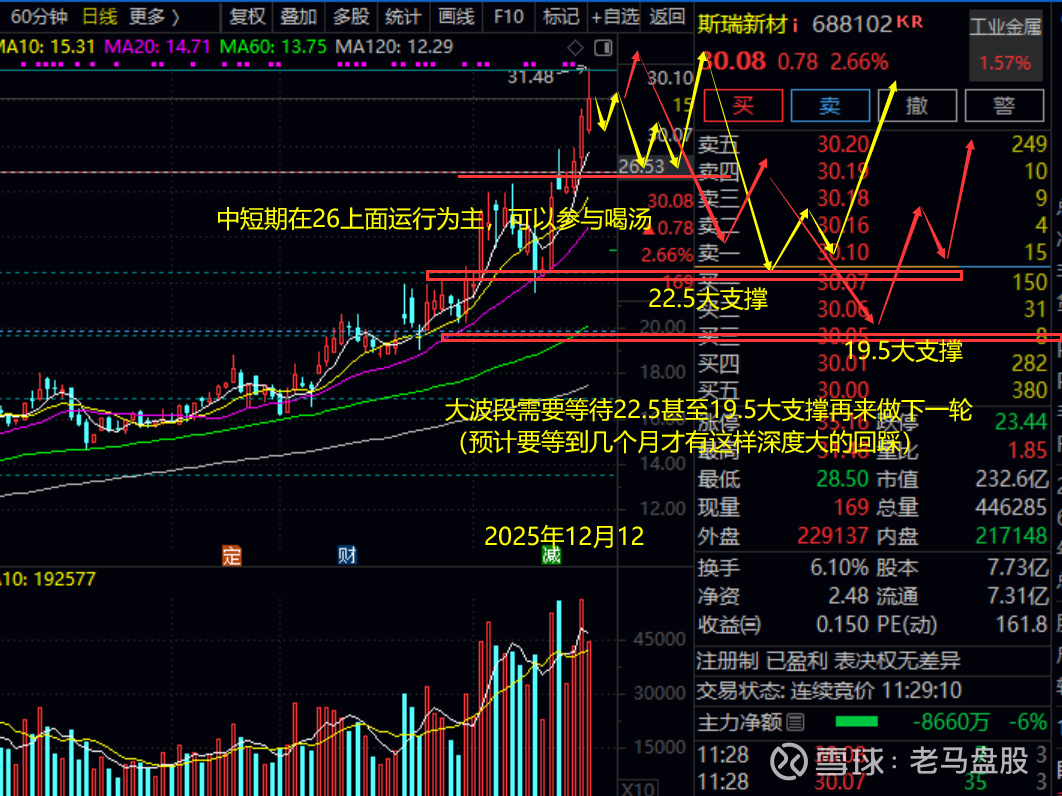Click the diamond marker icon above chart
The image size is (1062, 796).
(575, 47)
